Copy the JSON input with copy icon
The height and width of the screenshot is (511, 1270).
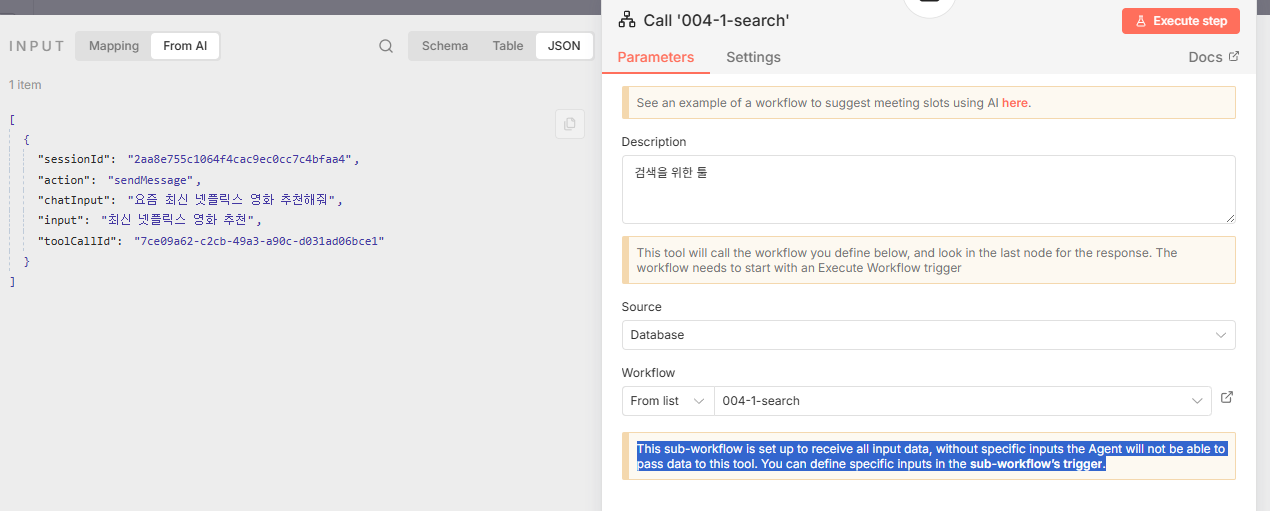[x=569, y=124]
